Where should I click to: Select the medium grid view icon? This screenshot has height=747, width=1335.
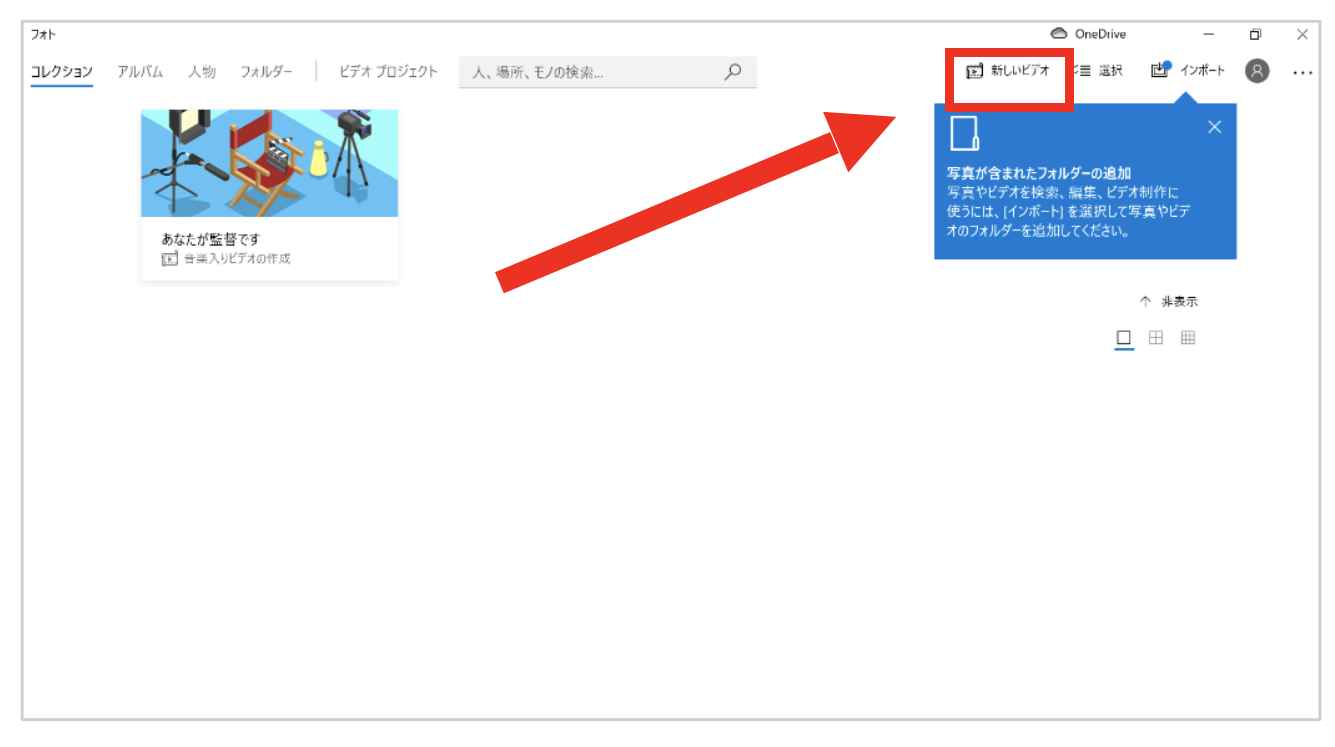(x=1156, y=338)
